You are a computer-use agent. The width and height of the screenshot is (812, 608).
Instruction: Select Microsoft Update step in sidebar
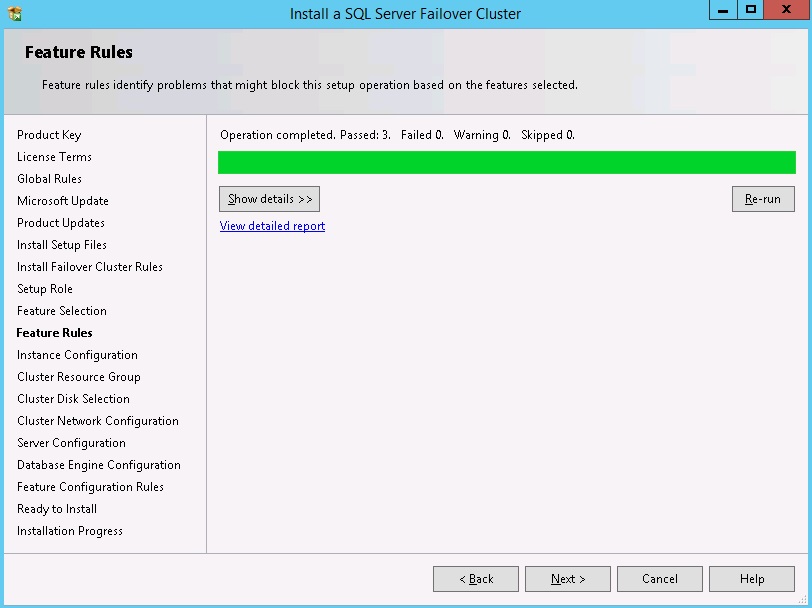[63, 201]
